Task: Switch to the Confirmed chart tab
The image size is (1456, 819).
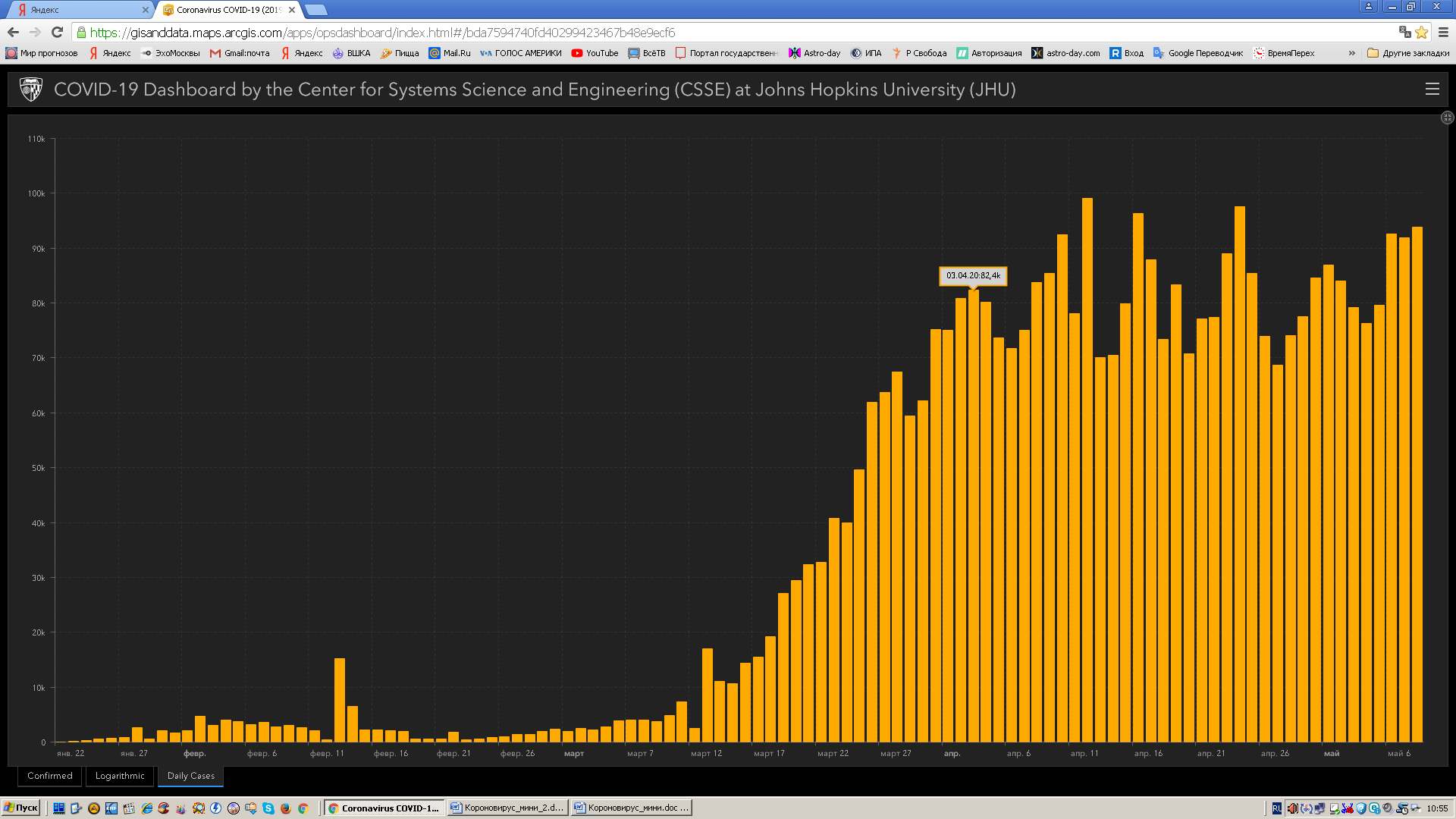Action: 50,776
